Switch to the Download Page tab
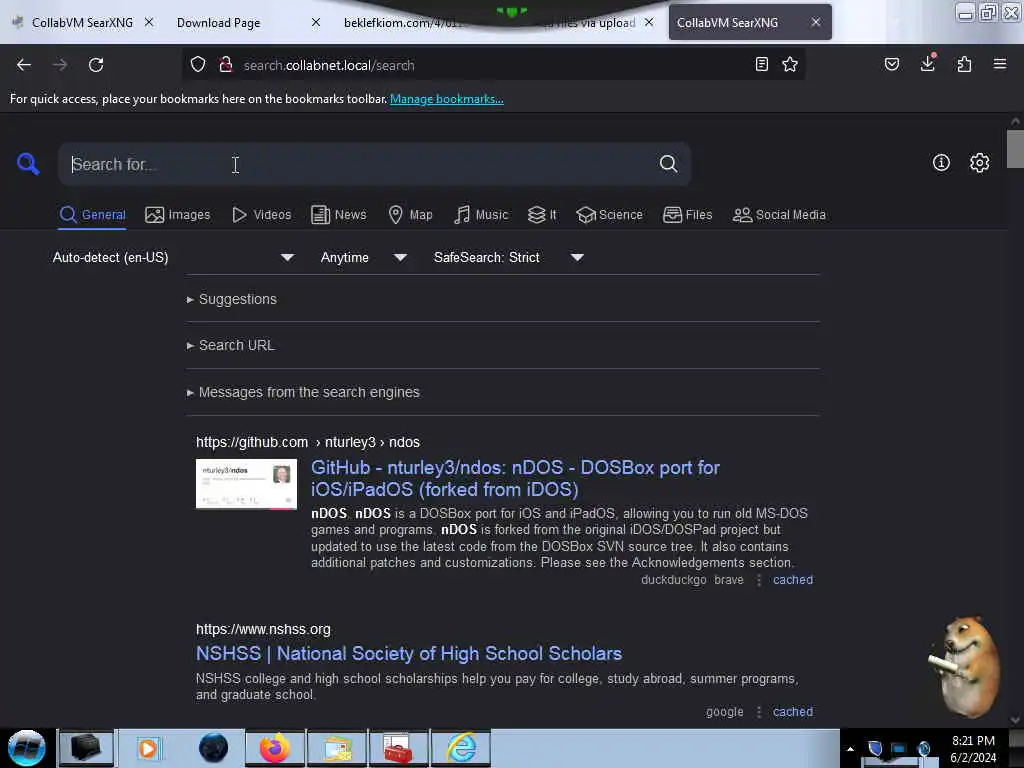This screenshot has width=1024, height=768. (219, 22)
